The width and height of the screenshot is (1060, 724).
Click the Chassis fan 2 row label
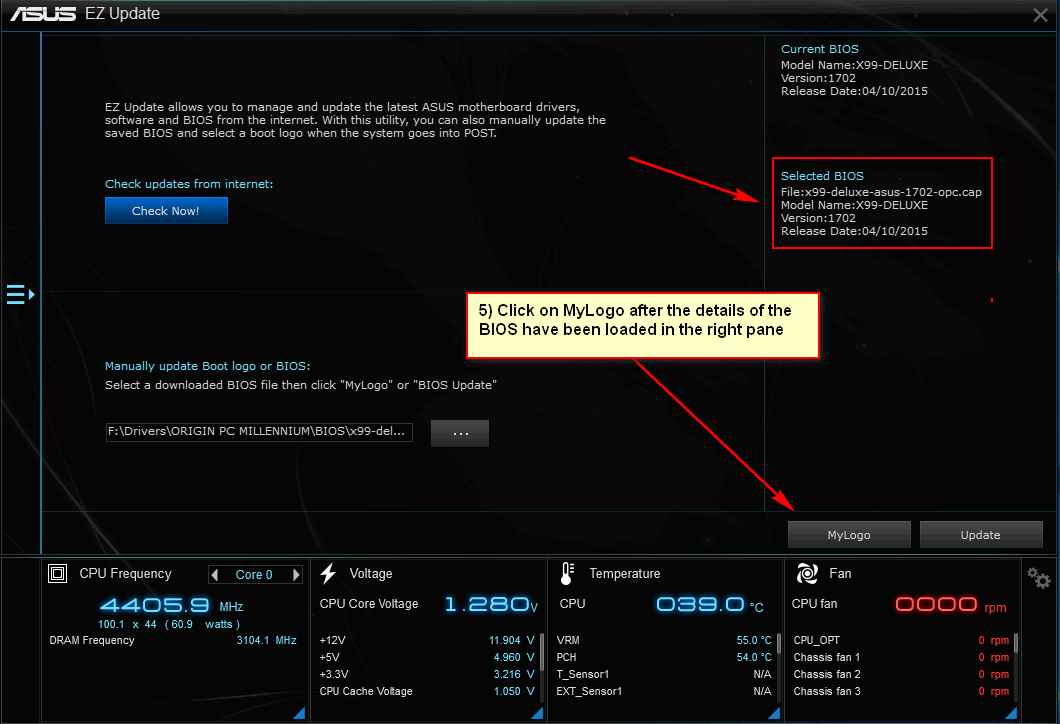click(x=827, y=674)
